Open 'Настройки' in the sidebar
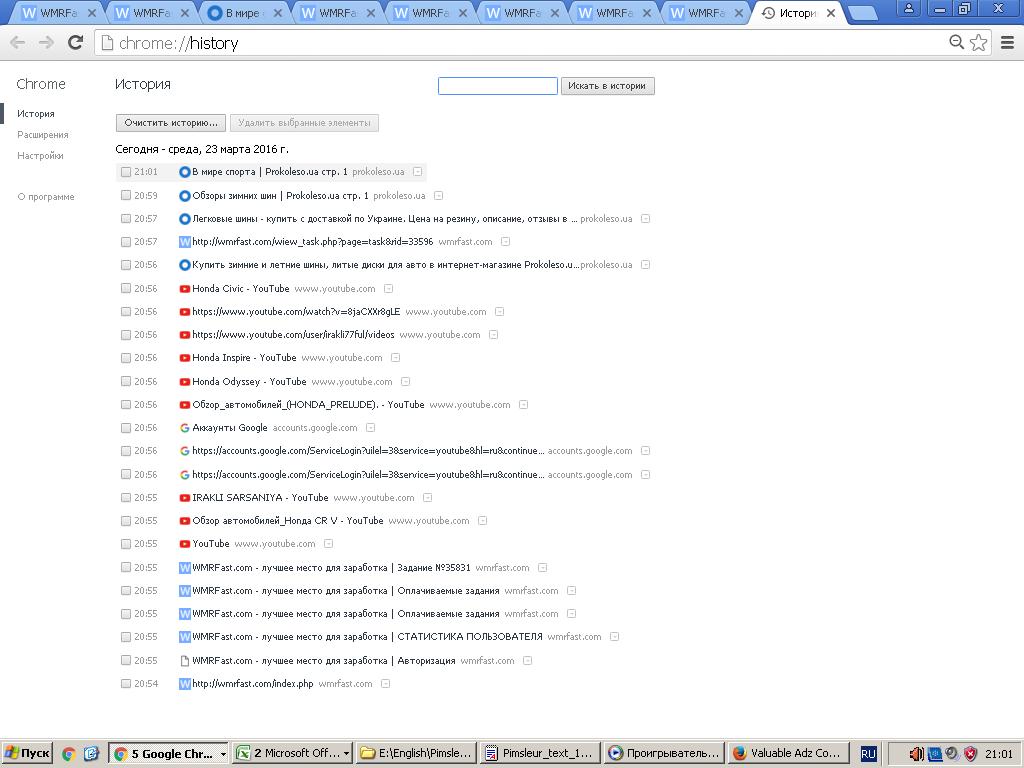1024x768 pixels. (x=40, y=155)
